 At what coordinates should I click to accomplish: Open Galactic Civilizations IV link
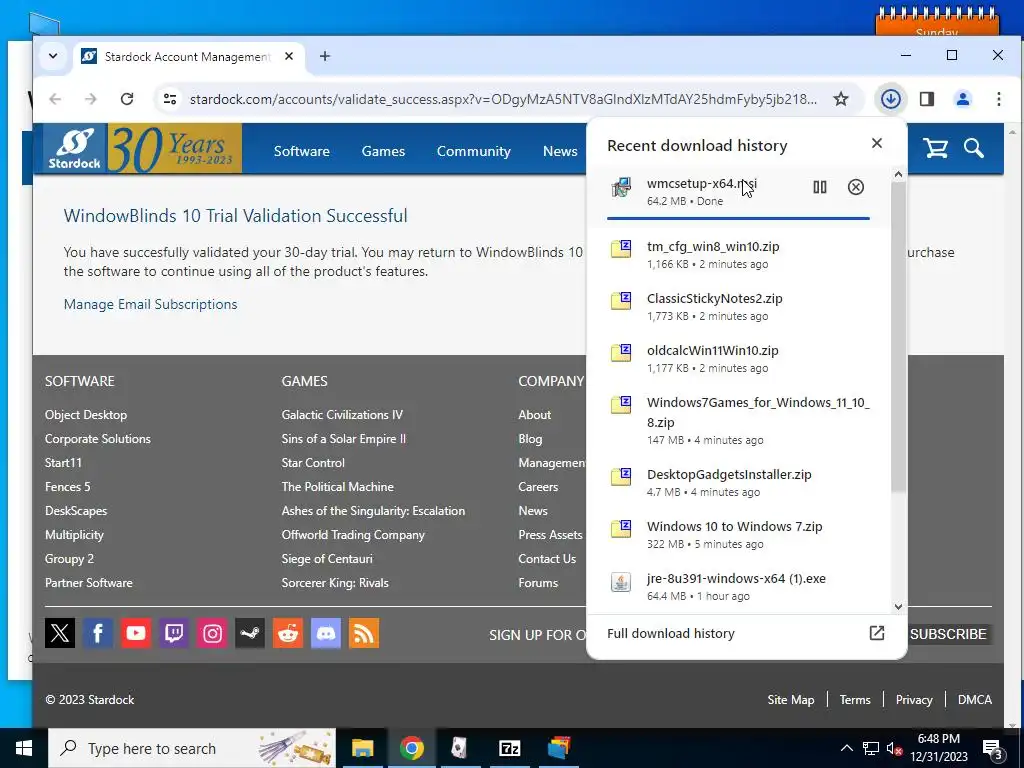pyautogui.click(x=342, y=415)
